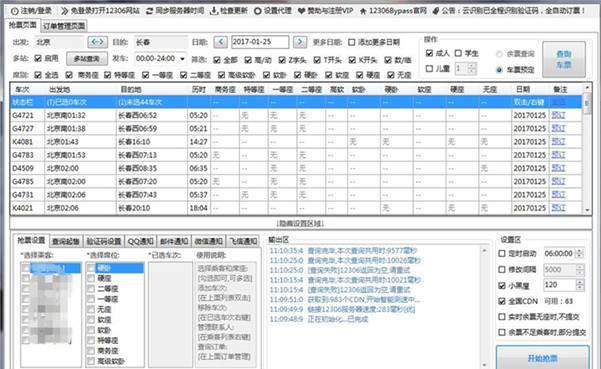Adjust 小黑屋 value stepper
Viewport: 601px width, 369px height.
click(x=580, y=285)
